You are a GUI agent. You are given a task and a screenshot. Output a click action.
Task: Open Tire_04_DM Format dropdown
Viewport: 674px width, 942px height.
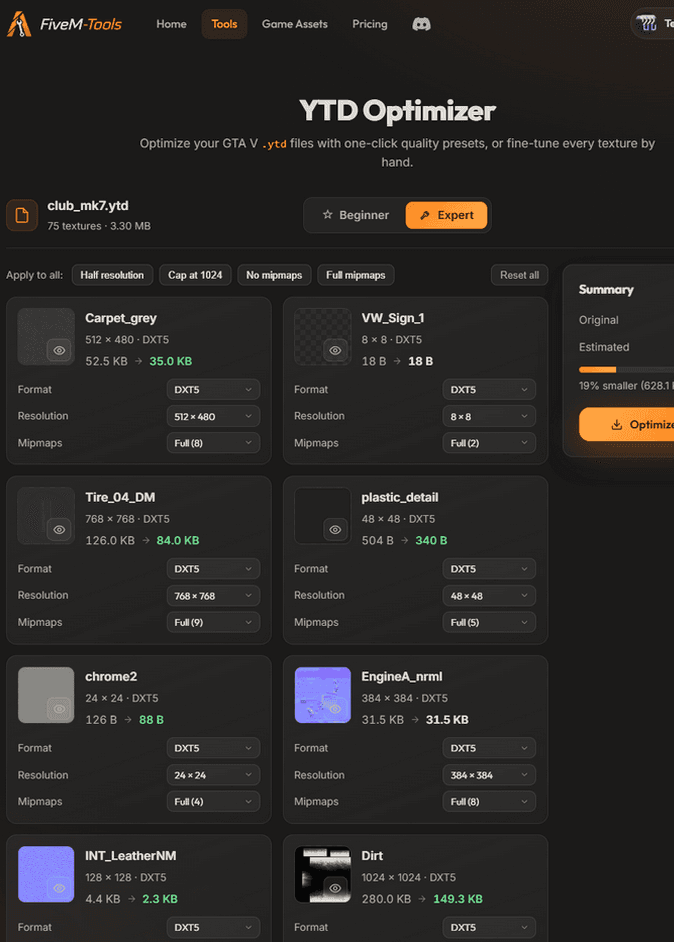[213, 569]
